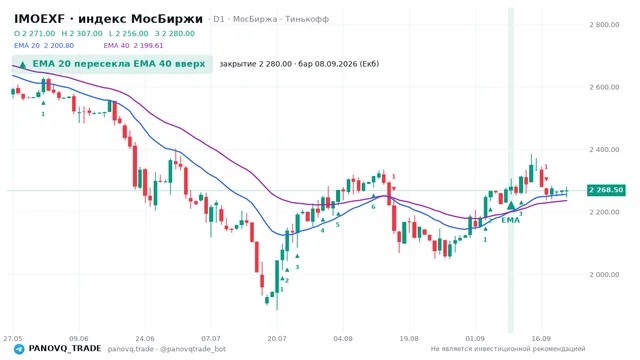The height and width of the screenshot is (360, 640).
Task: Open the 'panovq.trade · @panovqtrade_bot' link
Action: click(x=167, y=349)
